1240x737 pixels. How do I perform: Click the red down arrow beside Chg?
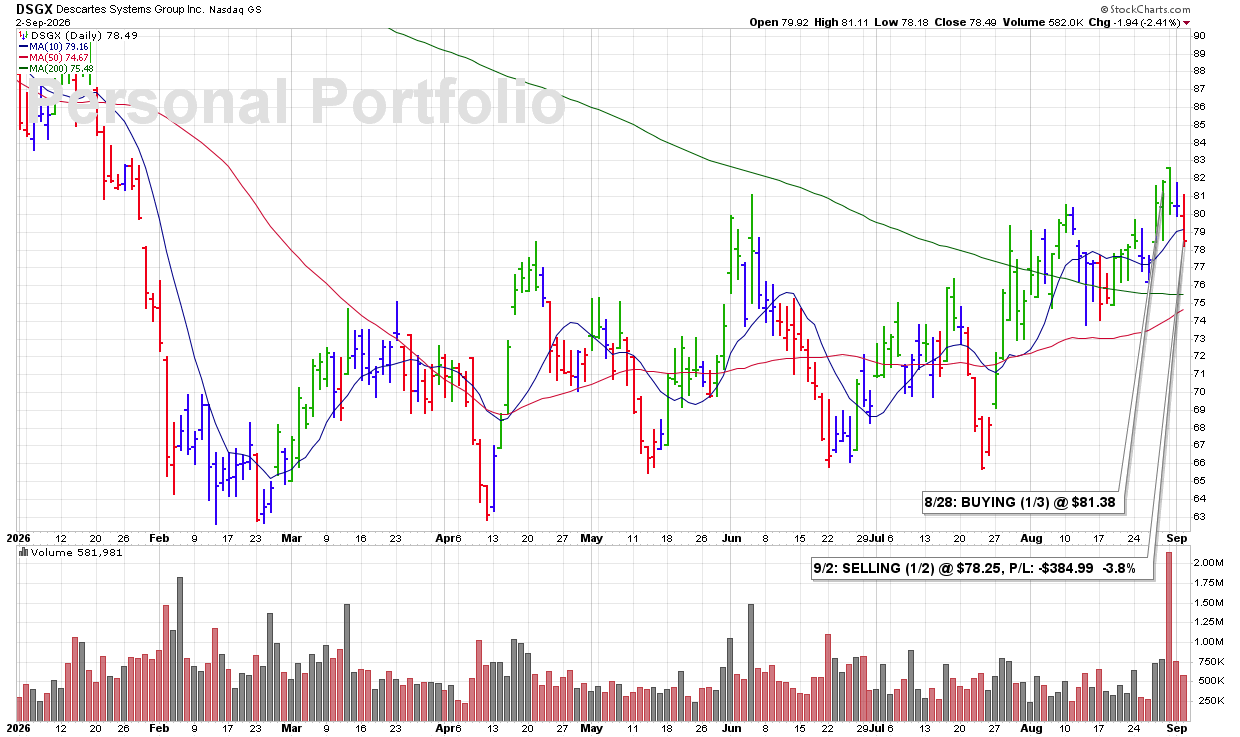(1187, 23)
